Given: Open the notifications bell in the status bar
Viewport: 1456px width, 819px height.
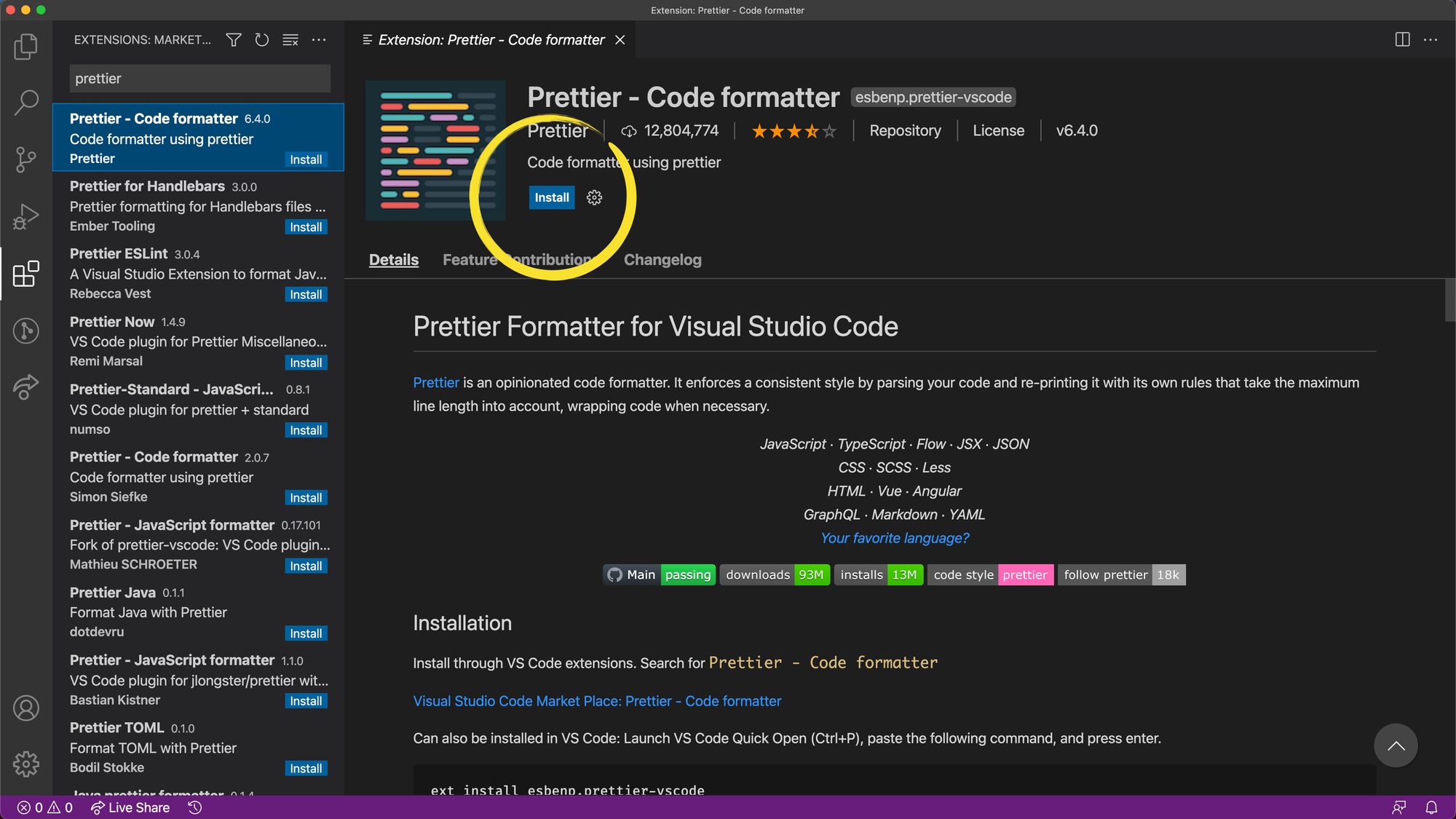Looking at the screenshot, I should 1430,807.
